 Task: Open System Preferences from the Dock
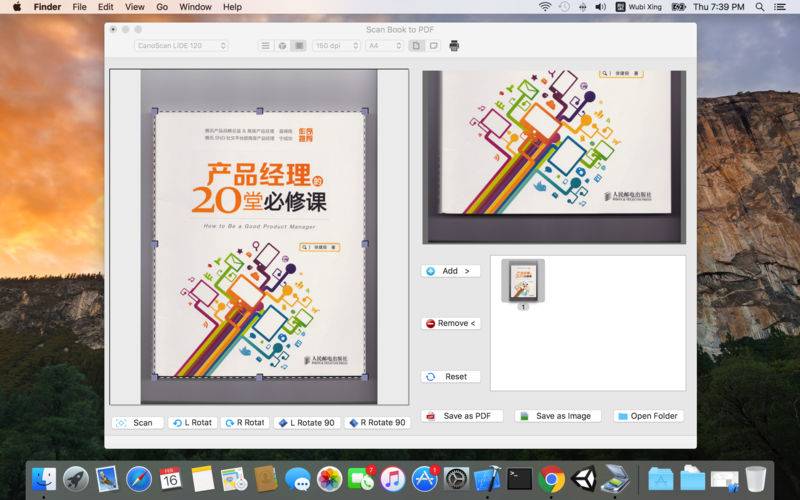click(x=456, y=479)
